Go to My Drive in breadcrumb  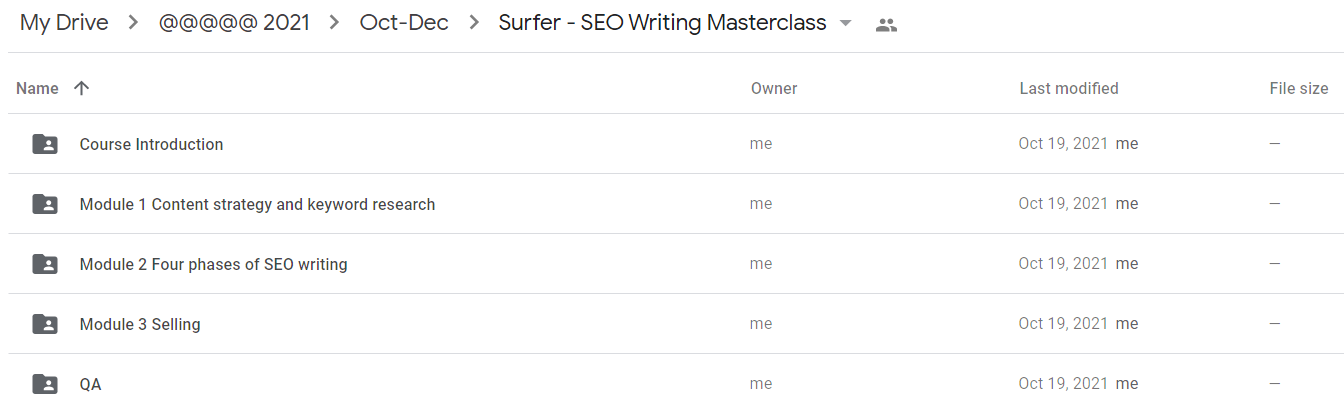pos(64,23)
